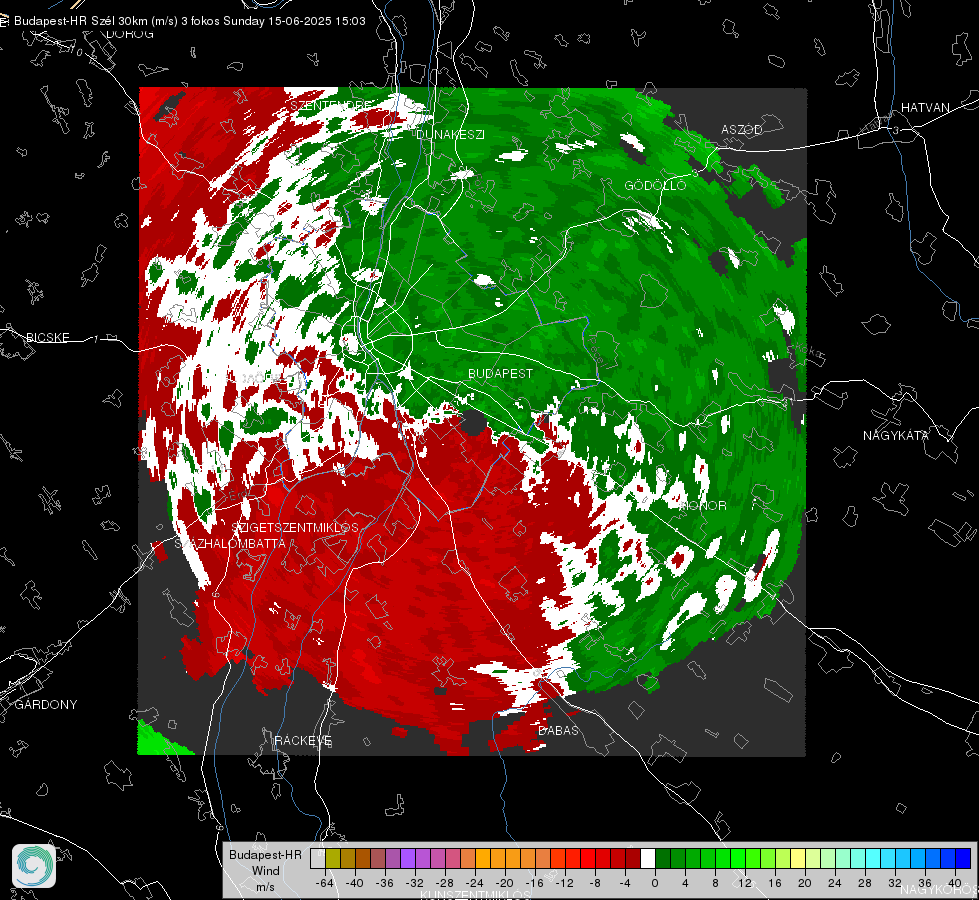
Task: Click the 0 legend scale label
Action: [x=655, y=883]
